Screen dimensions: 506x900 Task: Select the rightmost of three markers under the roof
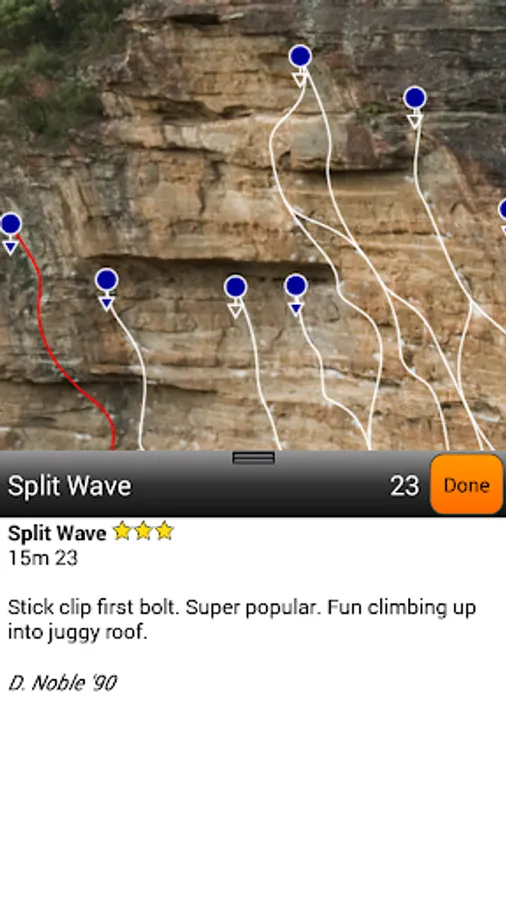295,286
